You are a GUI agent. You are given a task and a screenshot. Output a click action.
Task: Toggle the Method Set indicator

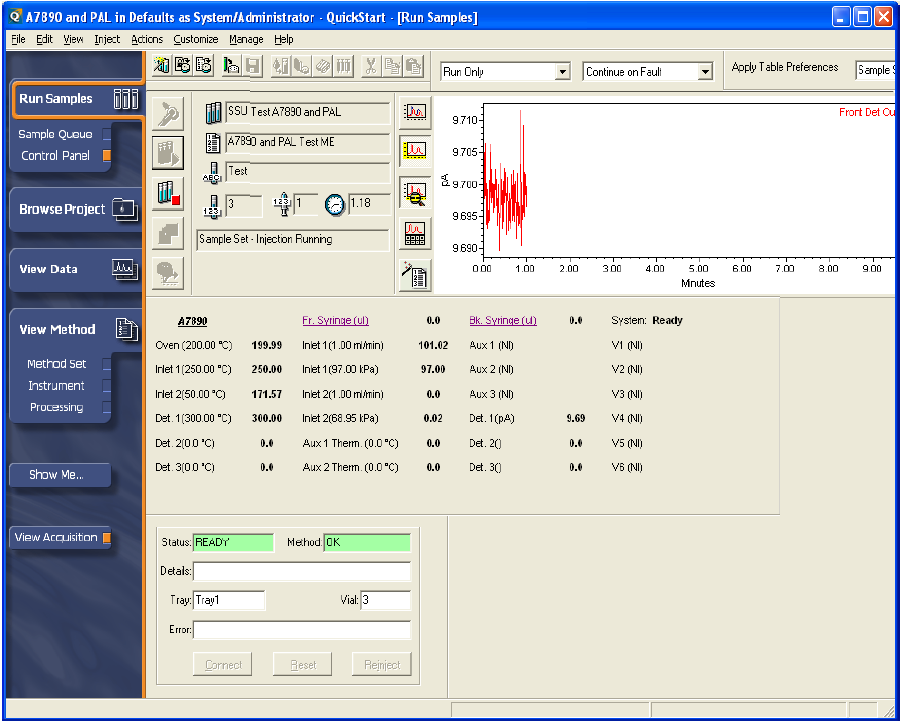[107, 364]
